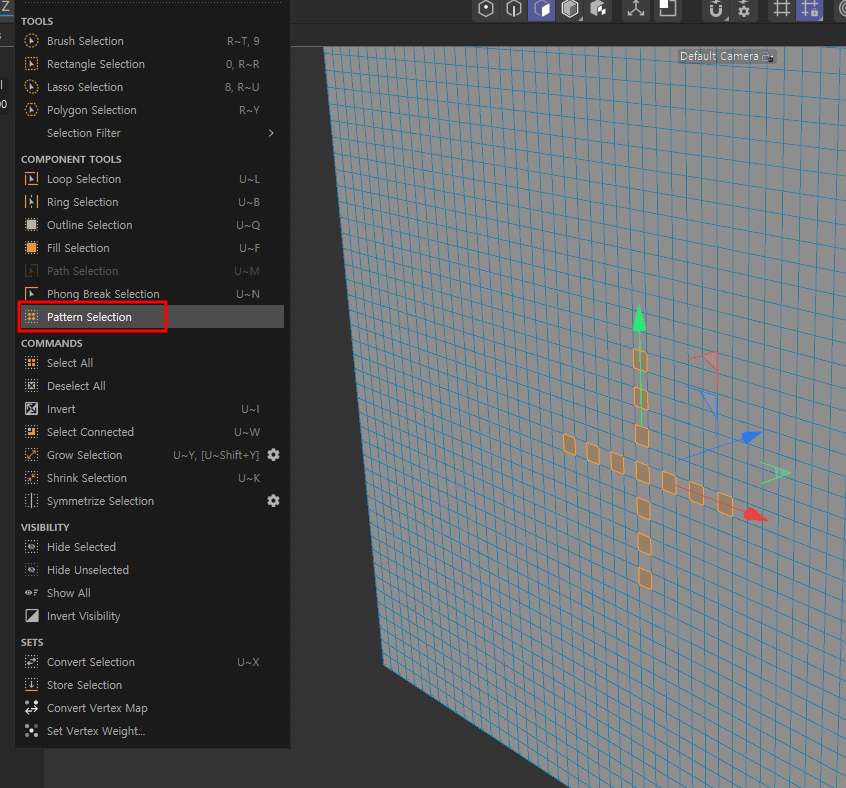Click Shrink Selection entry
The width and height of the screenshot is (846, 788).
[x=153, y=478]
